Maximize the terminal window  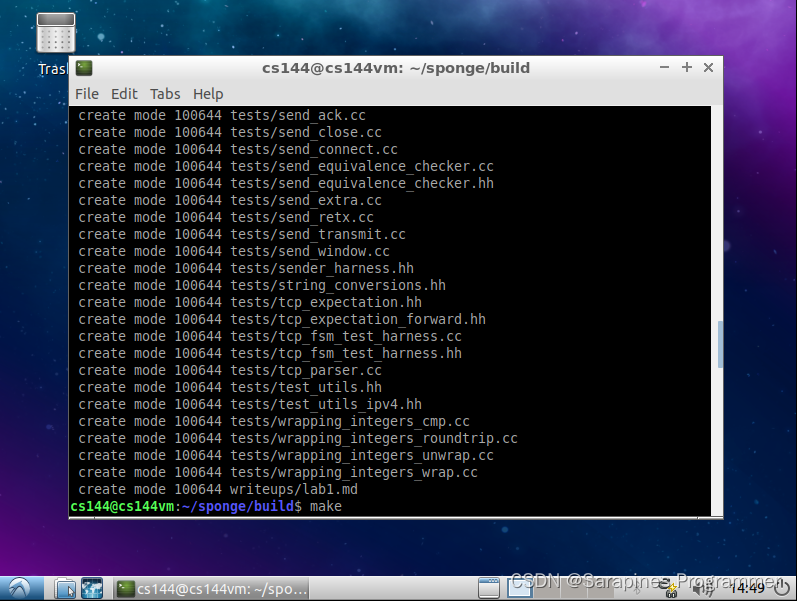(x=687, y=67)
